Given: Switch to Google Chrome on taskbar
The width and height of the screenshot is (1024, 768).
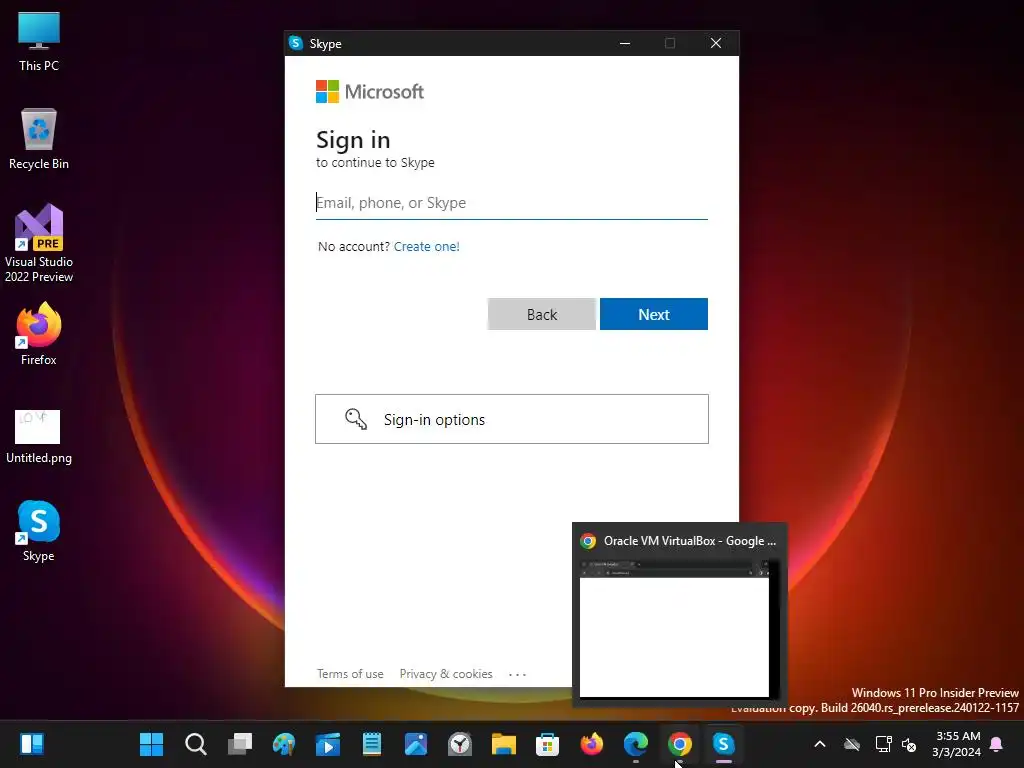Looking at the screenshot, I should pos(679,744).
